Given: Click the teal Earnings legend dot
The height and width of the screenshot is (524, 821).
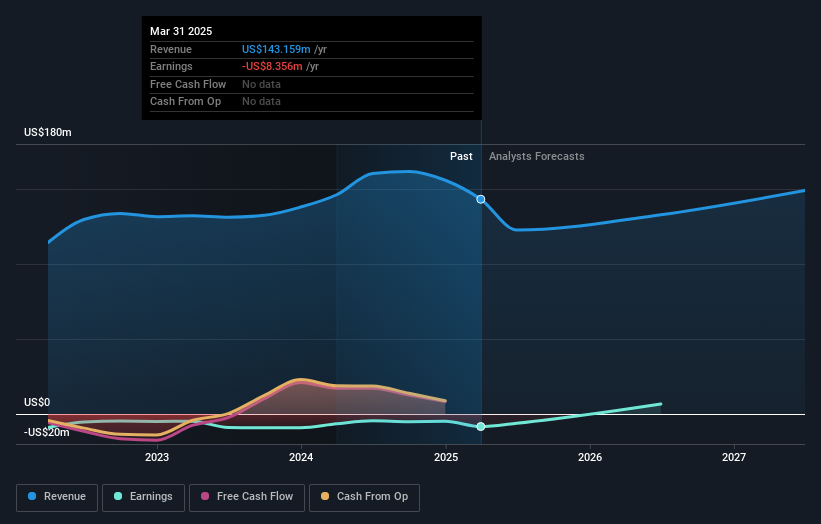Looking at the screenshot, I should [x=118, y=496].
